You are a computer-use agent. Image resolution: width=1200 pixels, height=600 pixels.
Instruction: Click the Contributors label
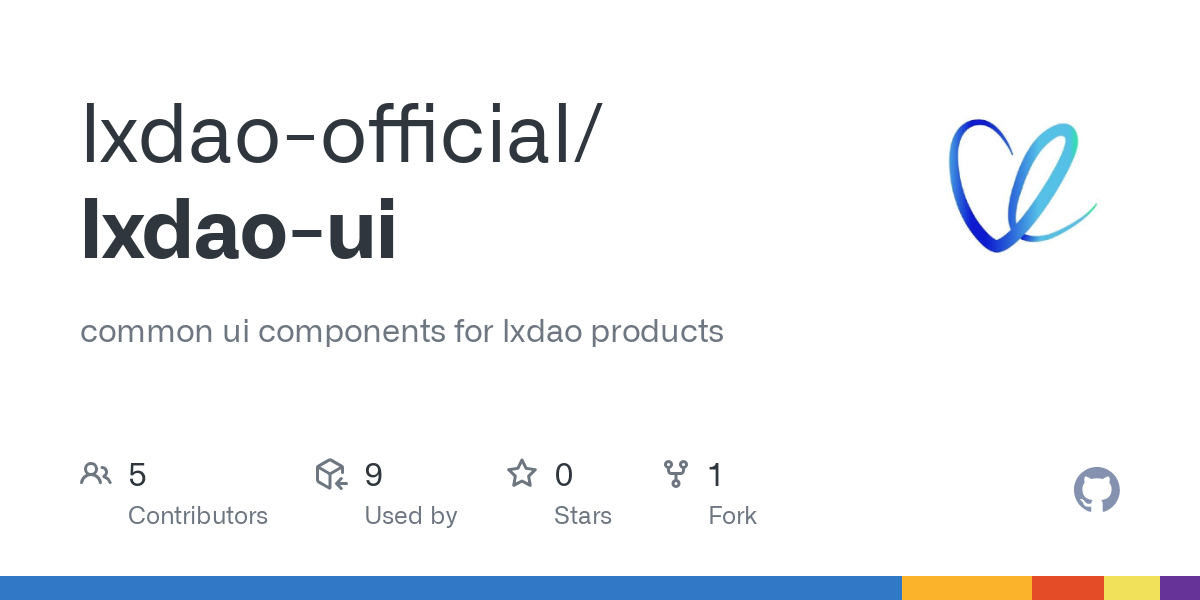pyautogui.click(x=198, y=516)
